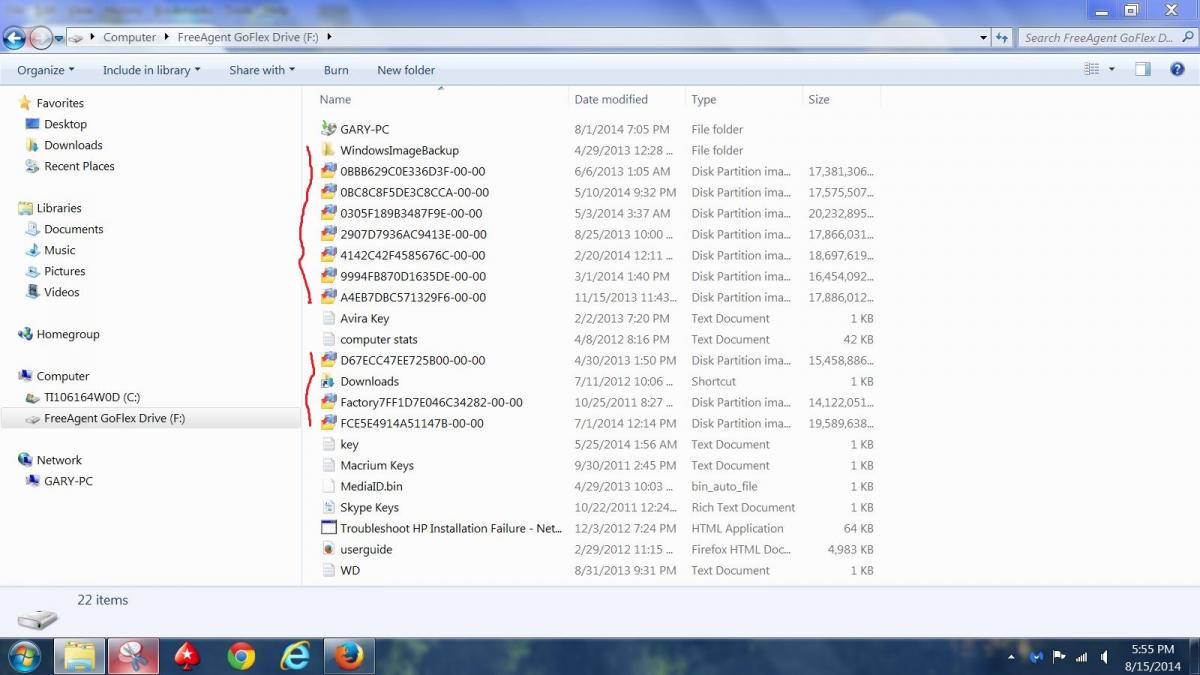This screenshot has width=1200, height=675.
Task: Select the userguide Firefox HTML icon
Action: 329,549
